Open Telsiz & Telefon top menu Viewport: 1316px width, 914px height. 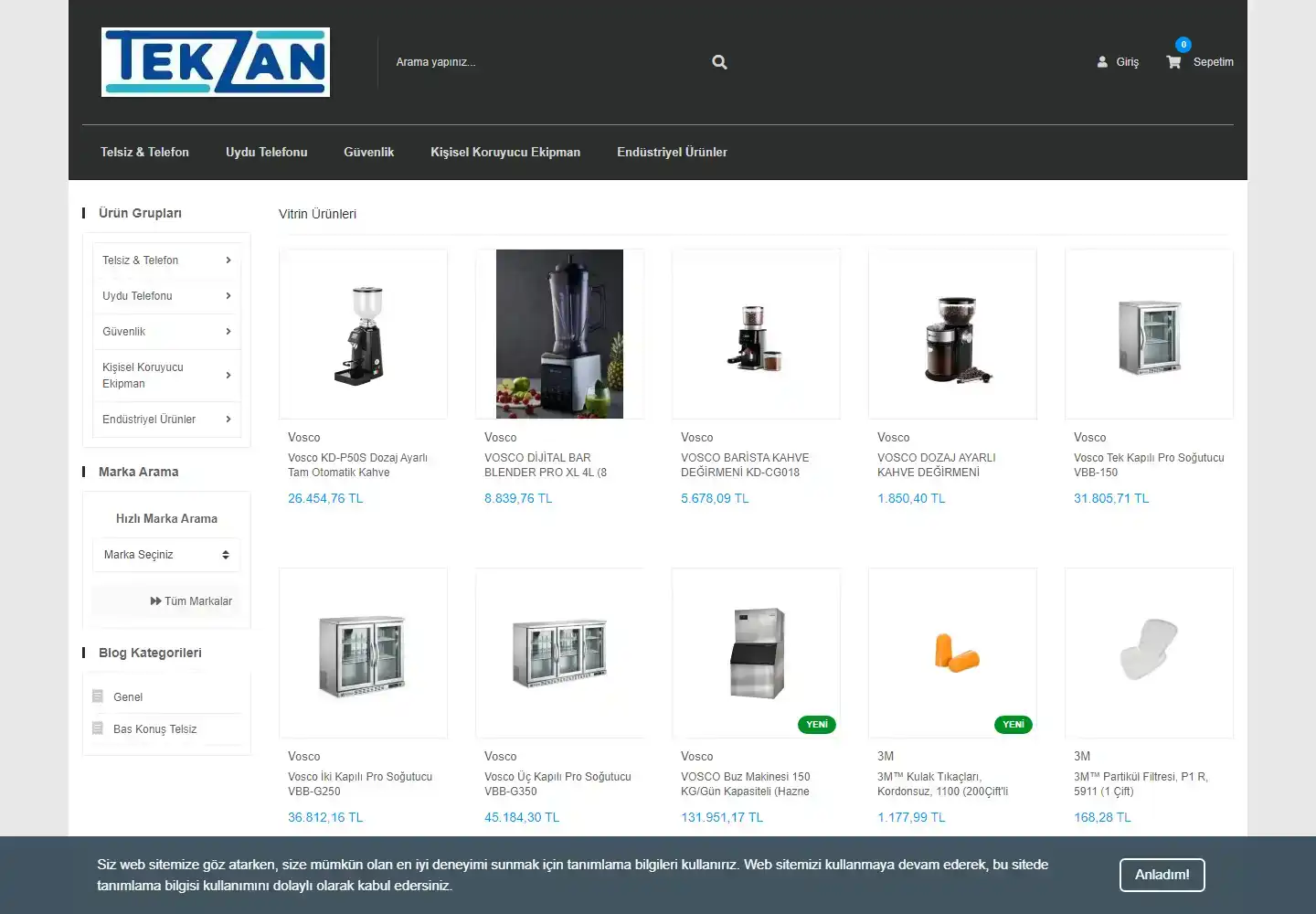pyautogui.click(x=144, y=153)
